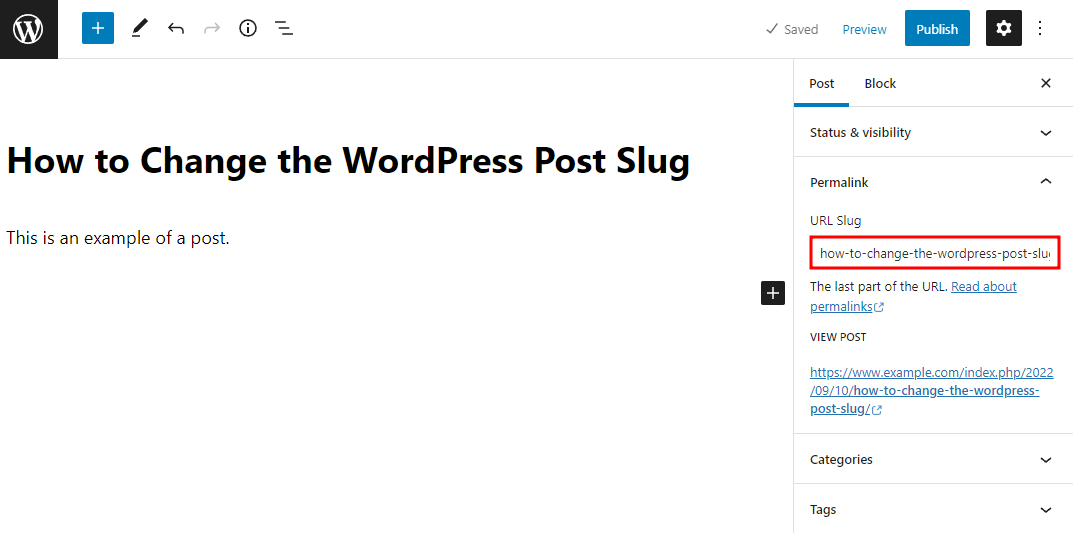
Task: Click into the URL Slug field
Action: (x=934, y=254)
